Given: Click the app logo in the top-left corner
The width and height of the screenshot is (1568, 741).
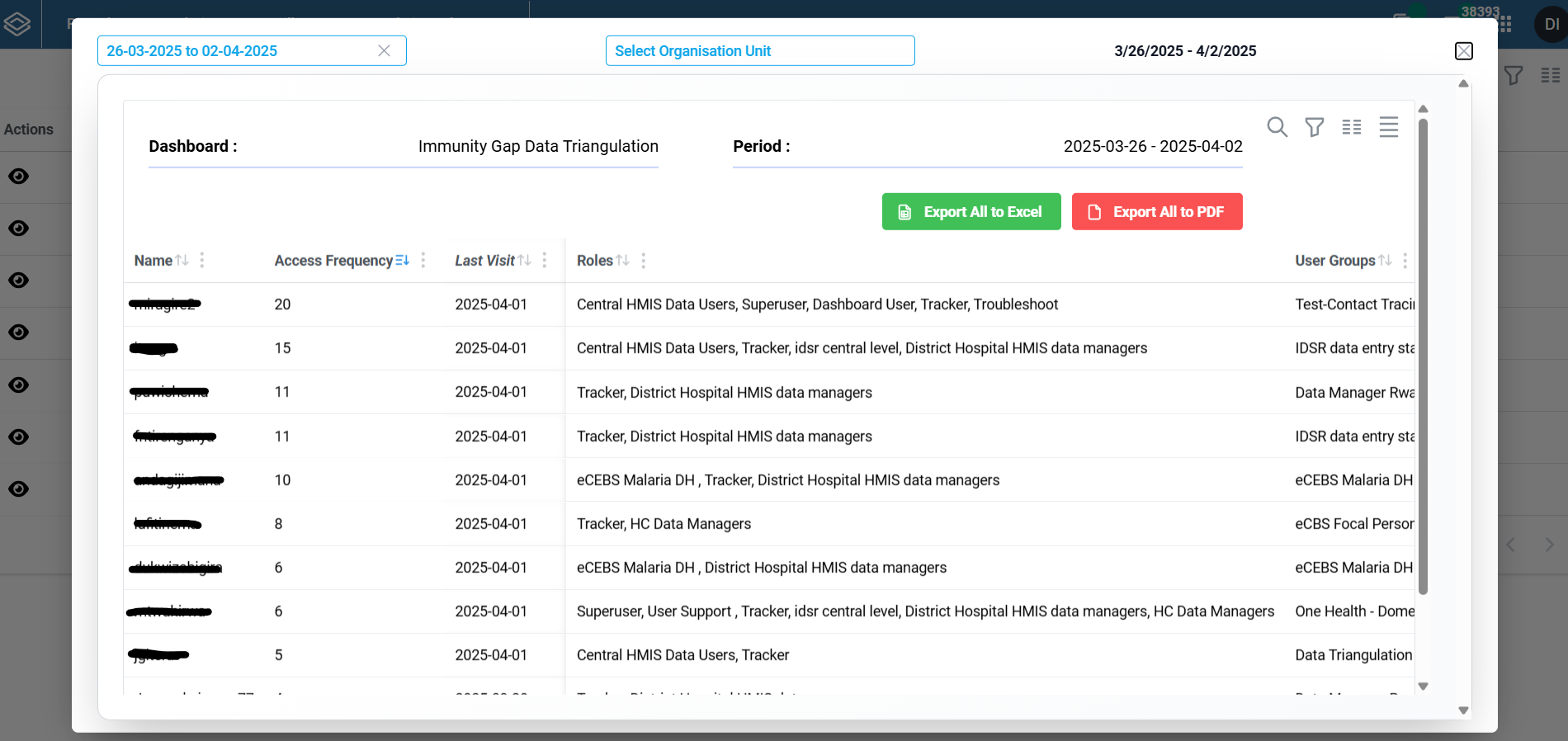Looking at the screenshot, I should 17,25.
